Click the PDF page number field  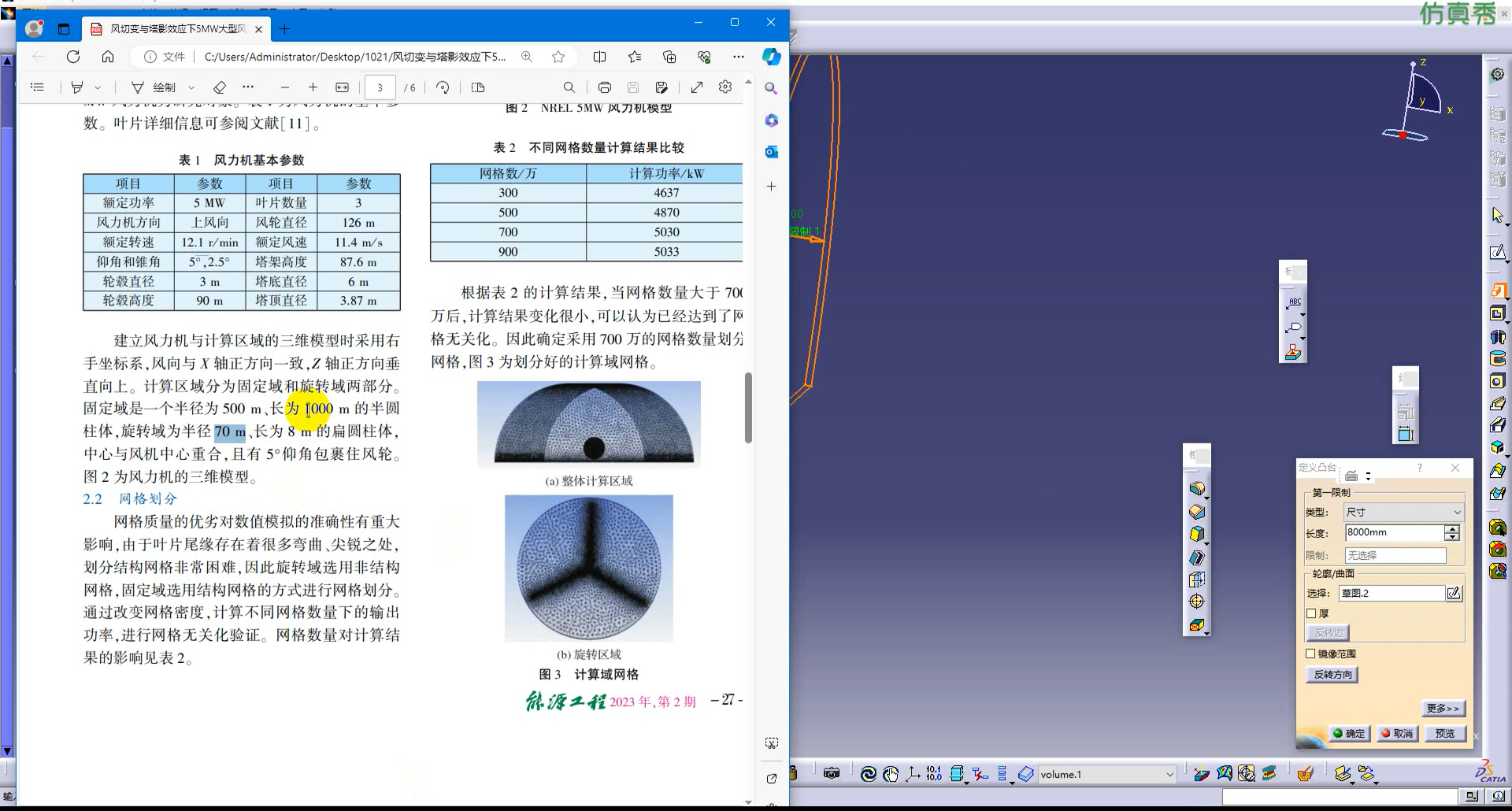coord(380,87)
